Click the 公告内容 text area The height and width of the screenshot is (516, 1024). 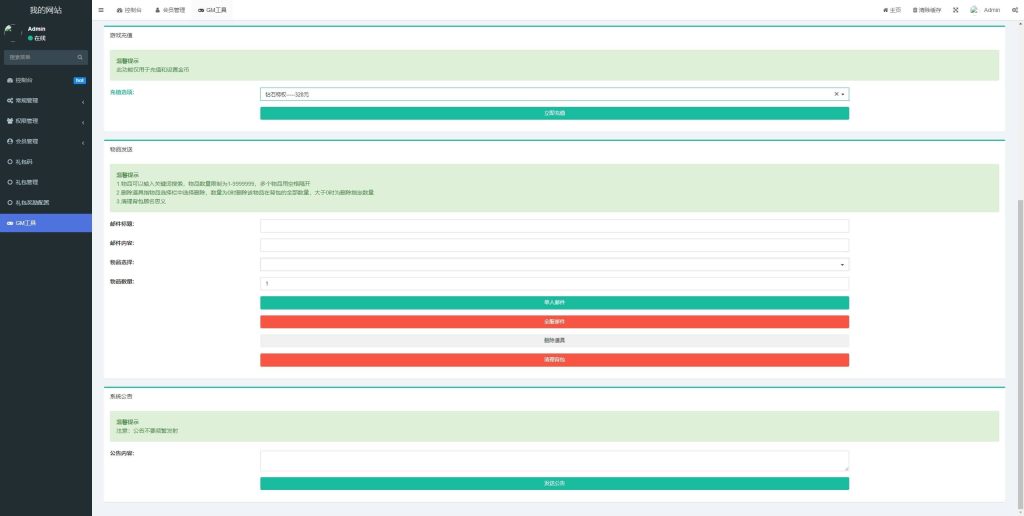click(x=554, y=460)
